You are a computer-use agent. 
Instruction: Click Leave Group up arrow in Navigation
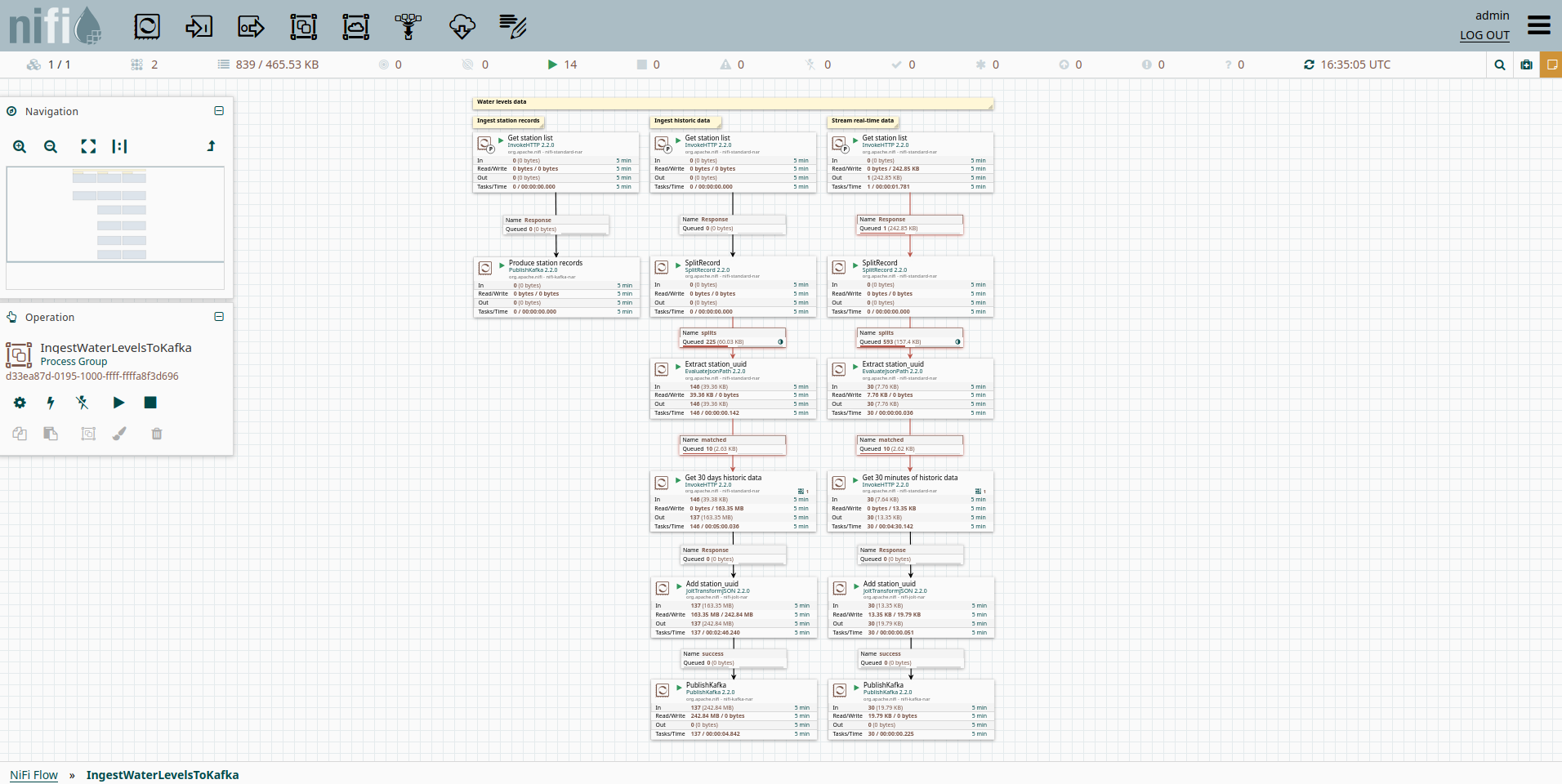[211, 146]
